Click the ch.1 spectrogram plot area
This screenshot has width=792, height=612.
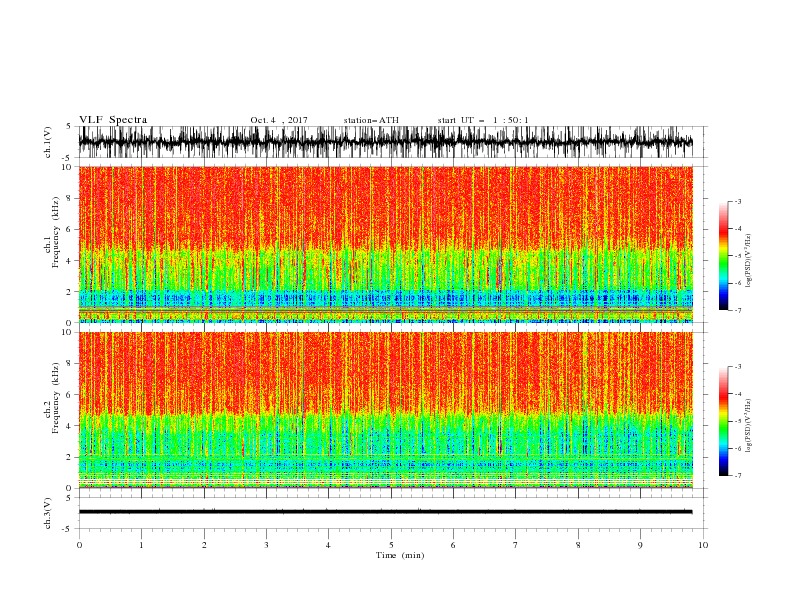click(x=385, y=244)
